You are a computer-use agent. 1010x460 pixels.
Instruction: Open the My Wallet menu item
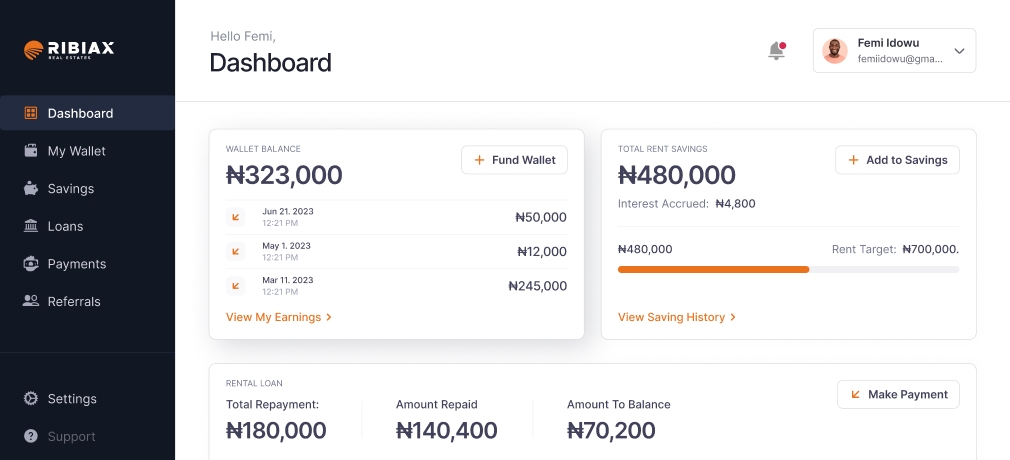[76, 151]
